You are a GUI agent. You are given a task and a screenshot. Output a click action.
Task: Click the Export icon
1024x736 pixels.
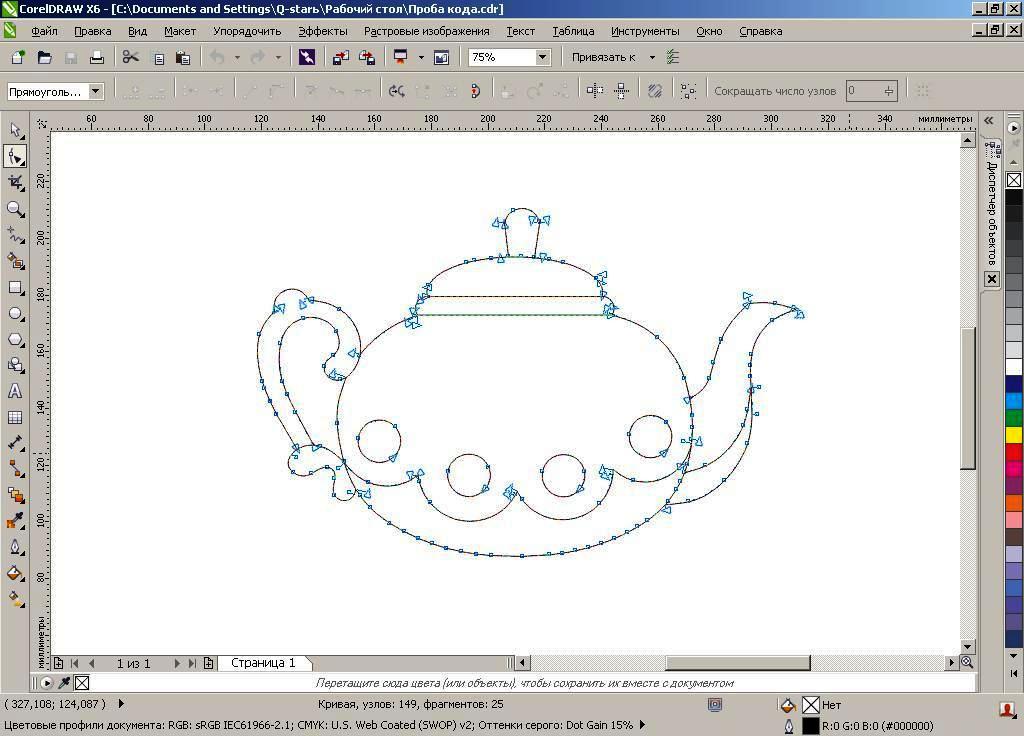click(367, 57)
